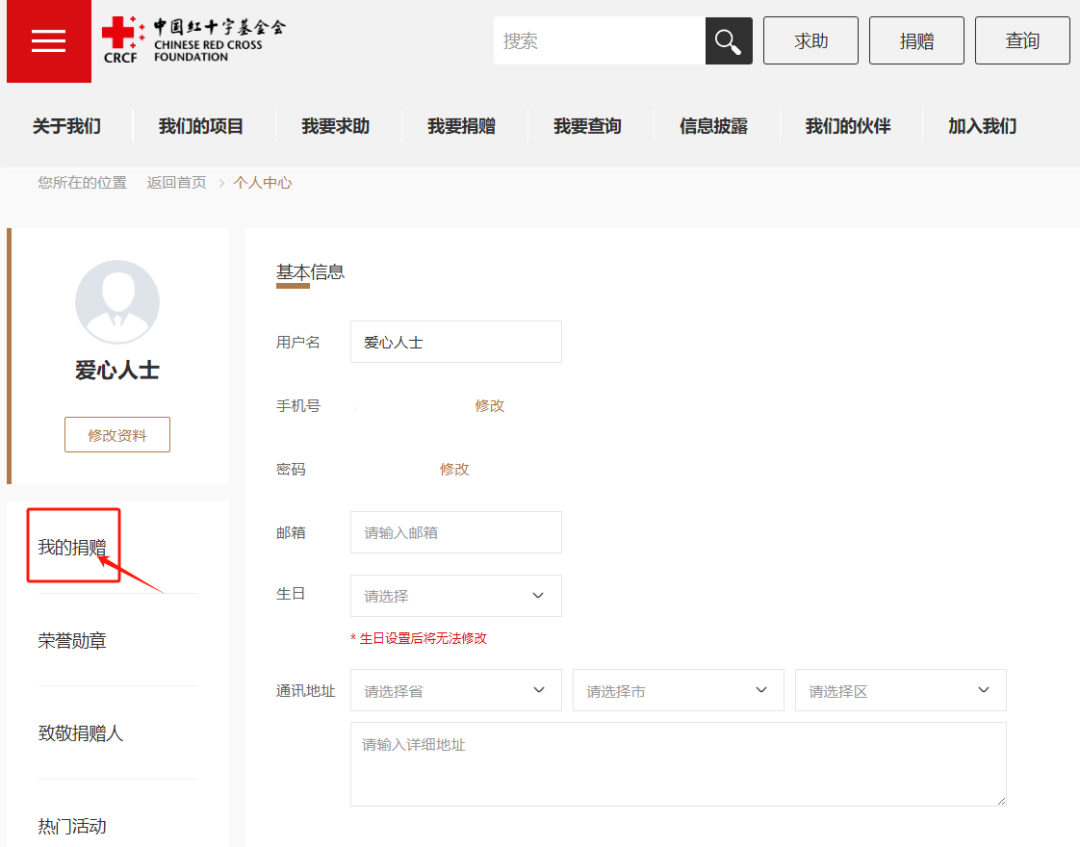Switch to the 信息披露 menu item

click(714, 126)
